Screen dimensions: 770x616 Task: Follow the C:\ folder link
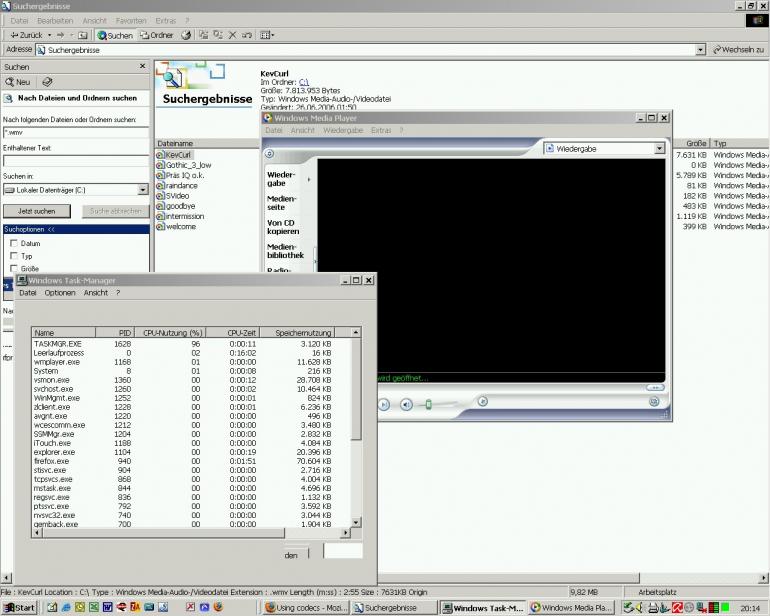[x=304, y=81]
